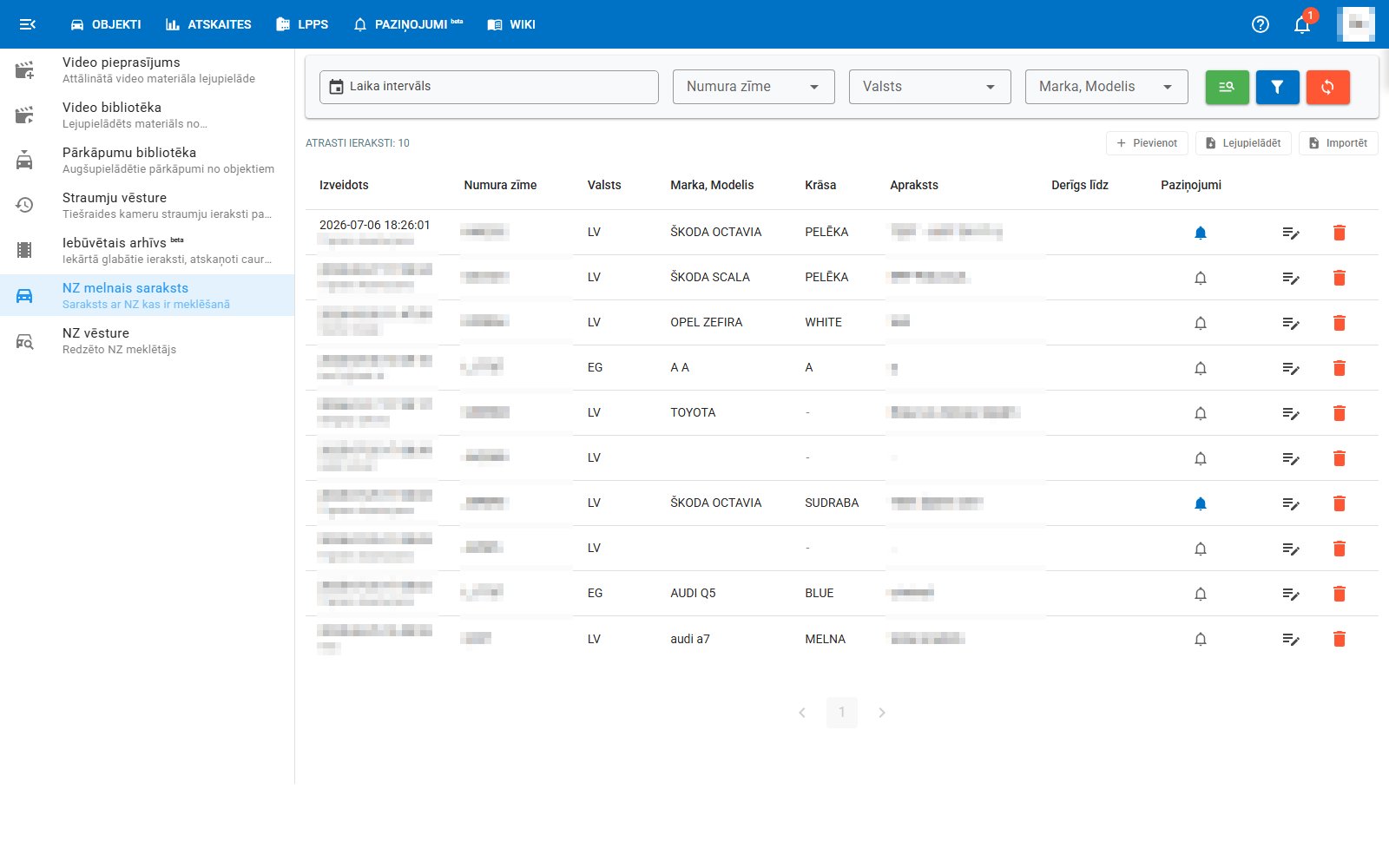This screenshot has height=868, width=1389.
Task: Select Straumju vēsture in the sidebar
Action: [148, 206]
